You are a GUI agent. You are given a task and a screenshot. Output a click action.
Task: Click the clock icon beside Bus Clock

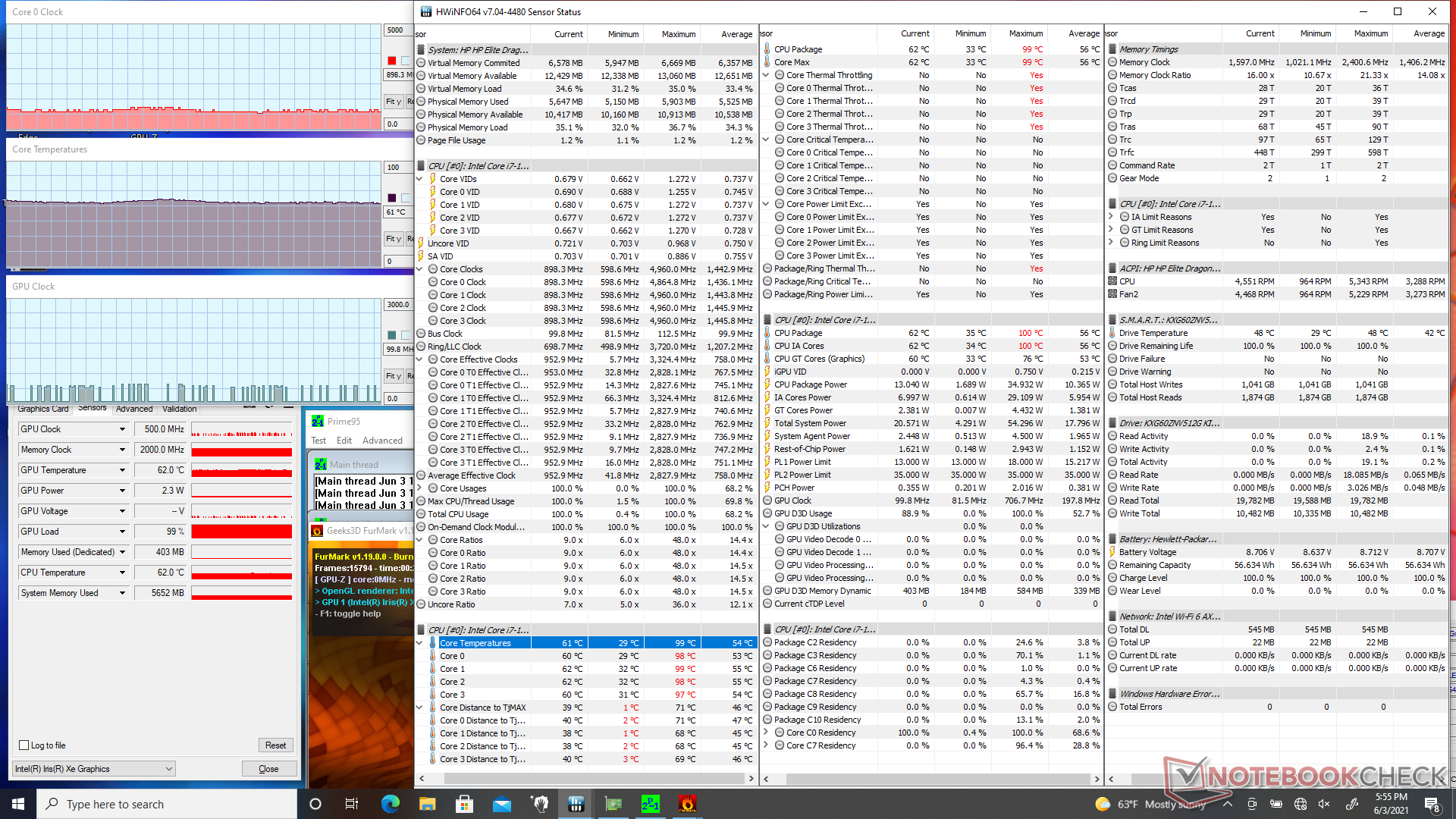click(421, 334)
